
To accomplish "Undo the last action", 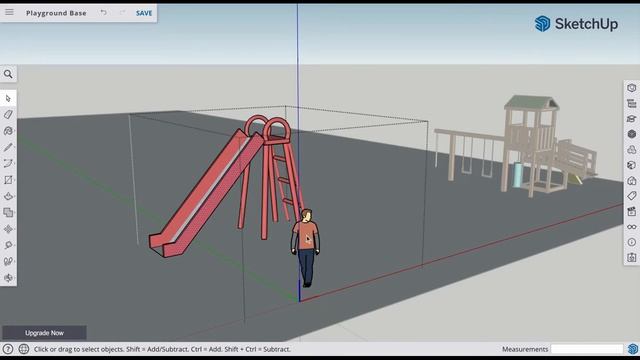I will pyautogui.click(x=104, y=13).
